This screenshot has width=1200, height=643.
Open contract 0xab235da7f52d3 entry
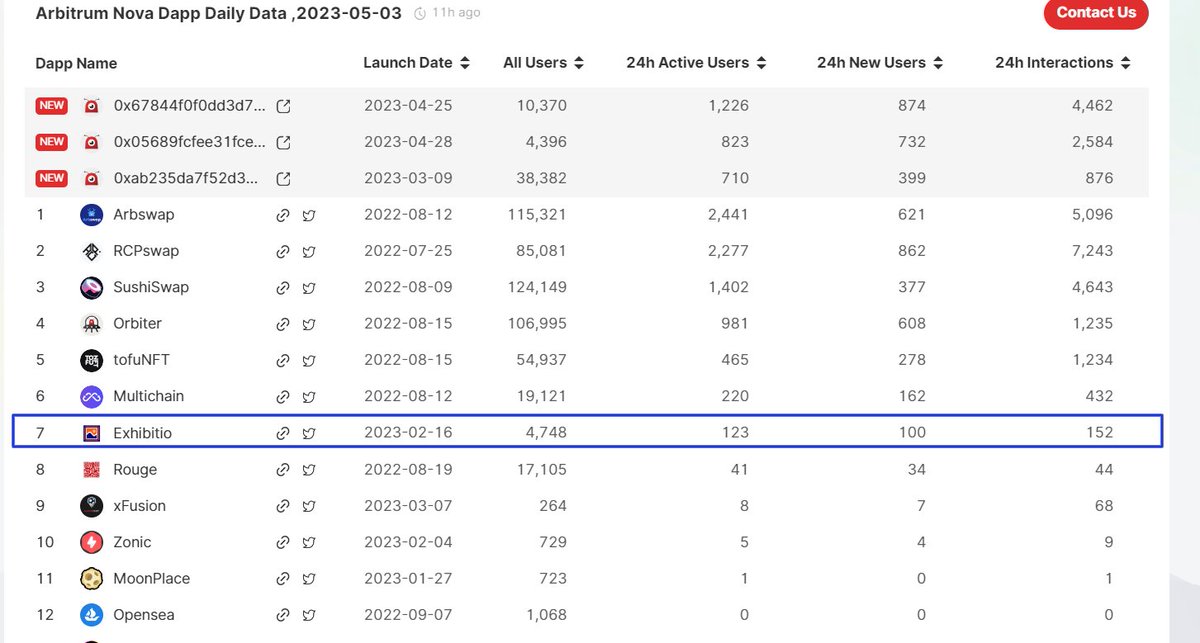tap(187, 178)
